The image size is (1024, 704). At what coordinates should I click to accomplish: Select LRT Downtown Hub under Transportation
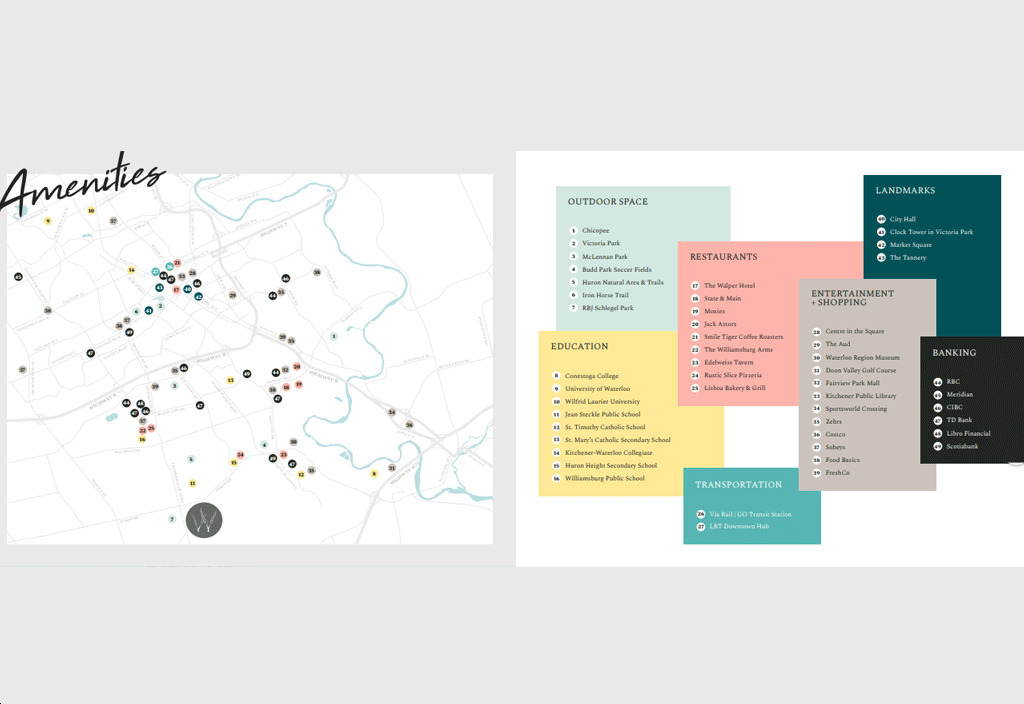tap(739, 526)
